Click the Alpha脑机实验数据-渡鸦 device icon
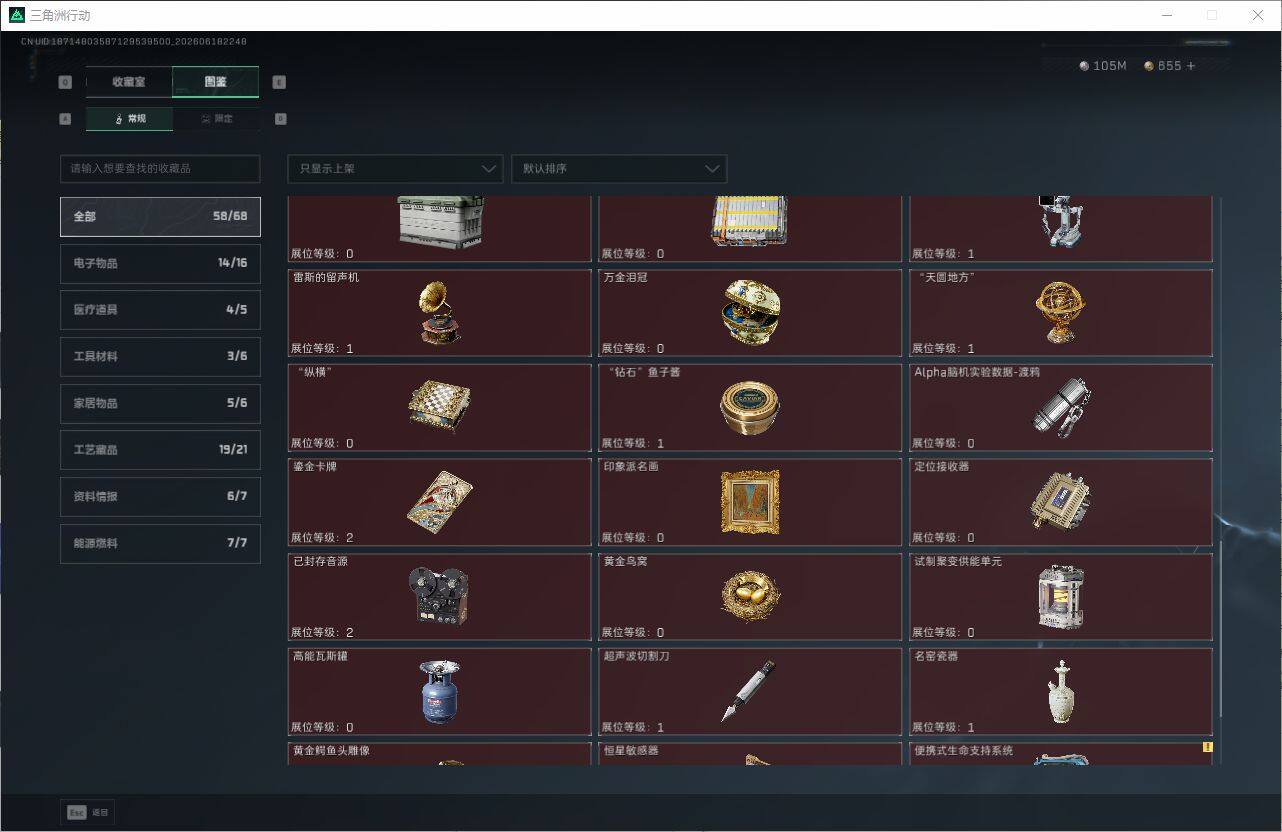This screenshot has width=1282, height=832. (x=1060, y=407)
